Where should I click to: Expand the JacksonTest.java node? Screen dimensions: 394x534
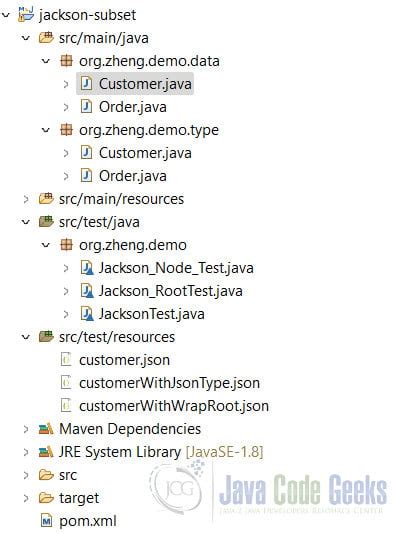point(66,314)
